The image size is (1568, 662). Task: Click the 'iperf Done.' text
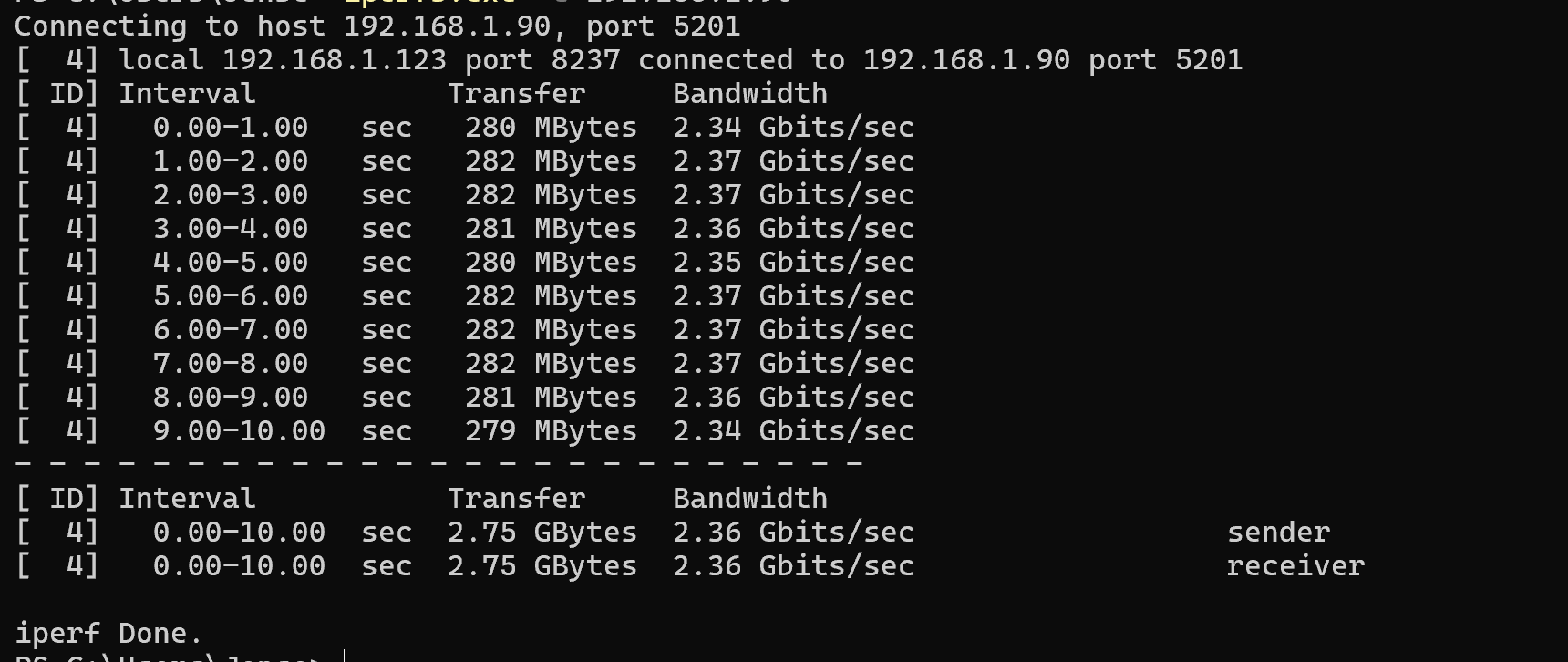(x=108, y=634)
